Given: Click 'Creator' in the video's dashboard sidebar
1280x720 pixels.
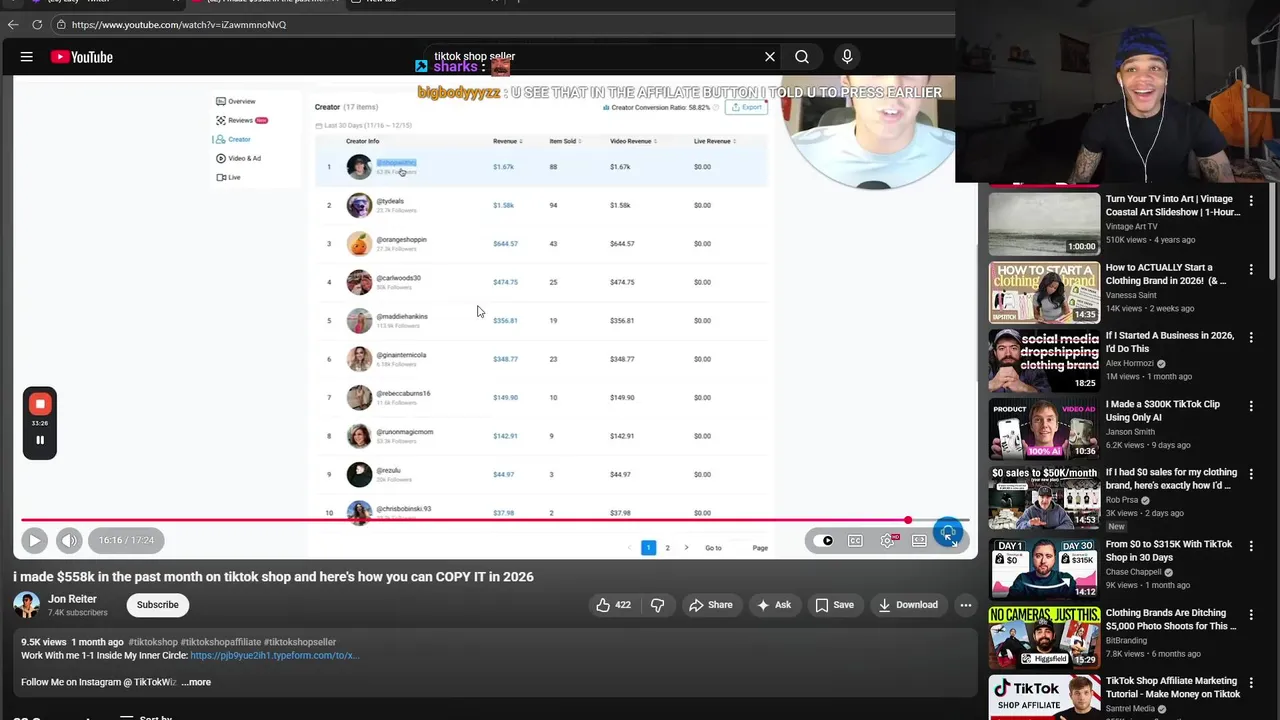Looking at the screenshot, I should point(234,139).
